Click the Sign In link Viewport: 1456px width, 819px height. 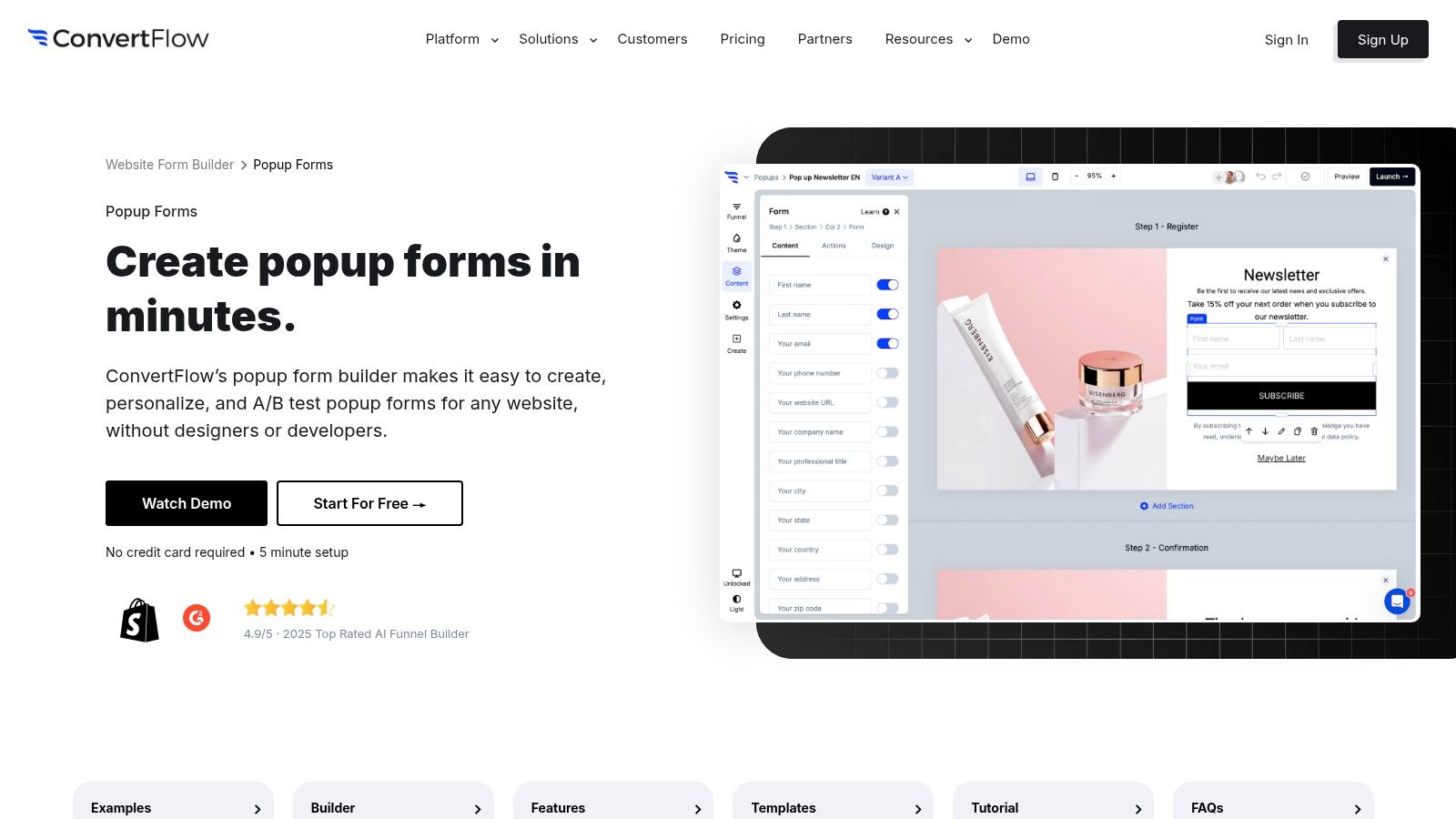[x=1287, y=40]
